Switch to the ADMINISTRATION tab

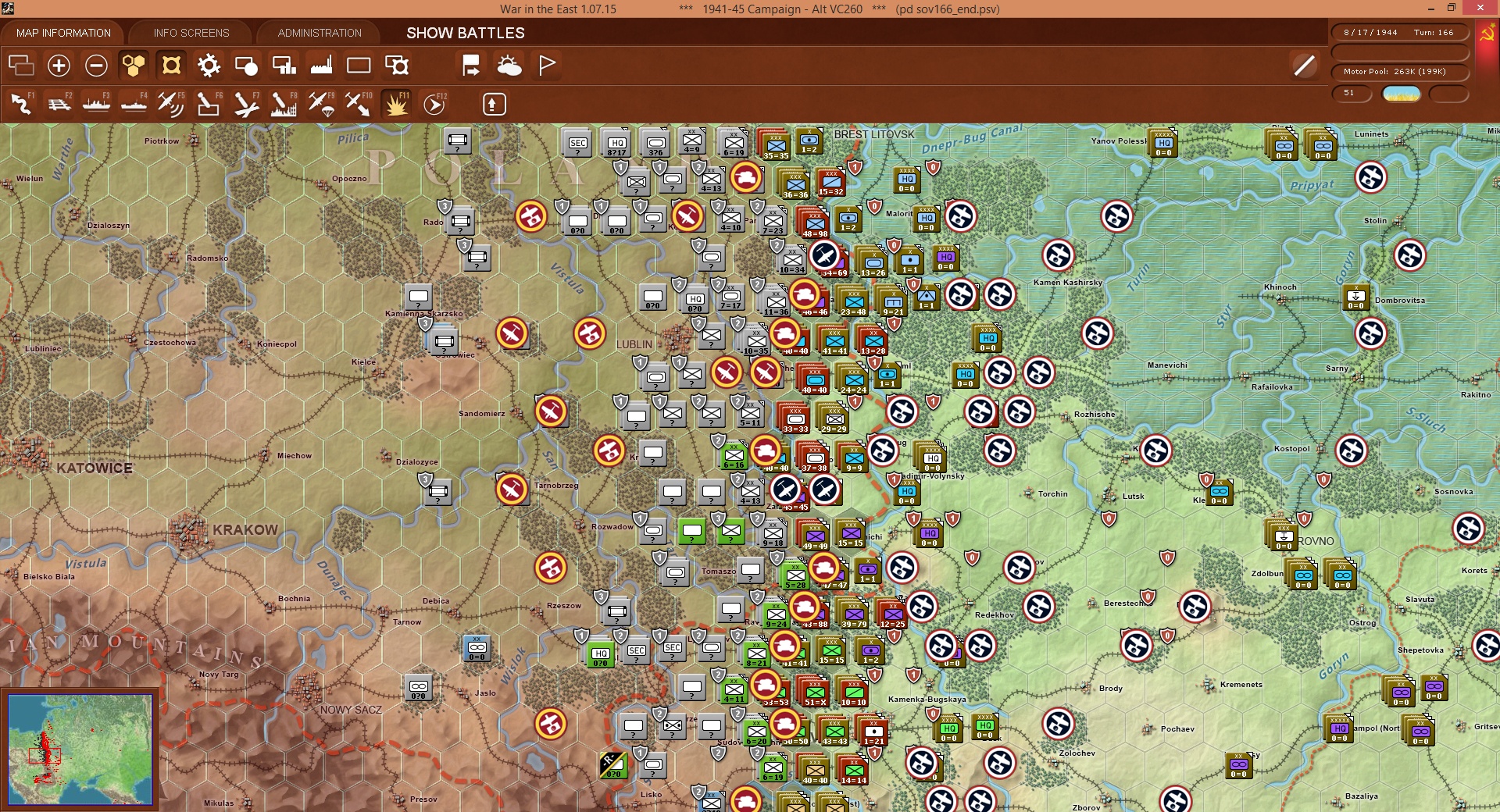320,33
